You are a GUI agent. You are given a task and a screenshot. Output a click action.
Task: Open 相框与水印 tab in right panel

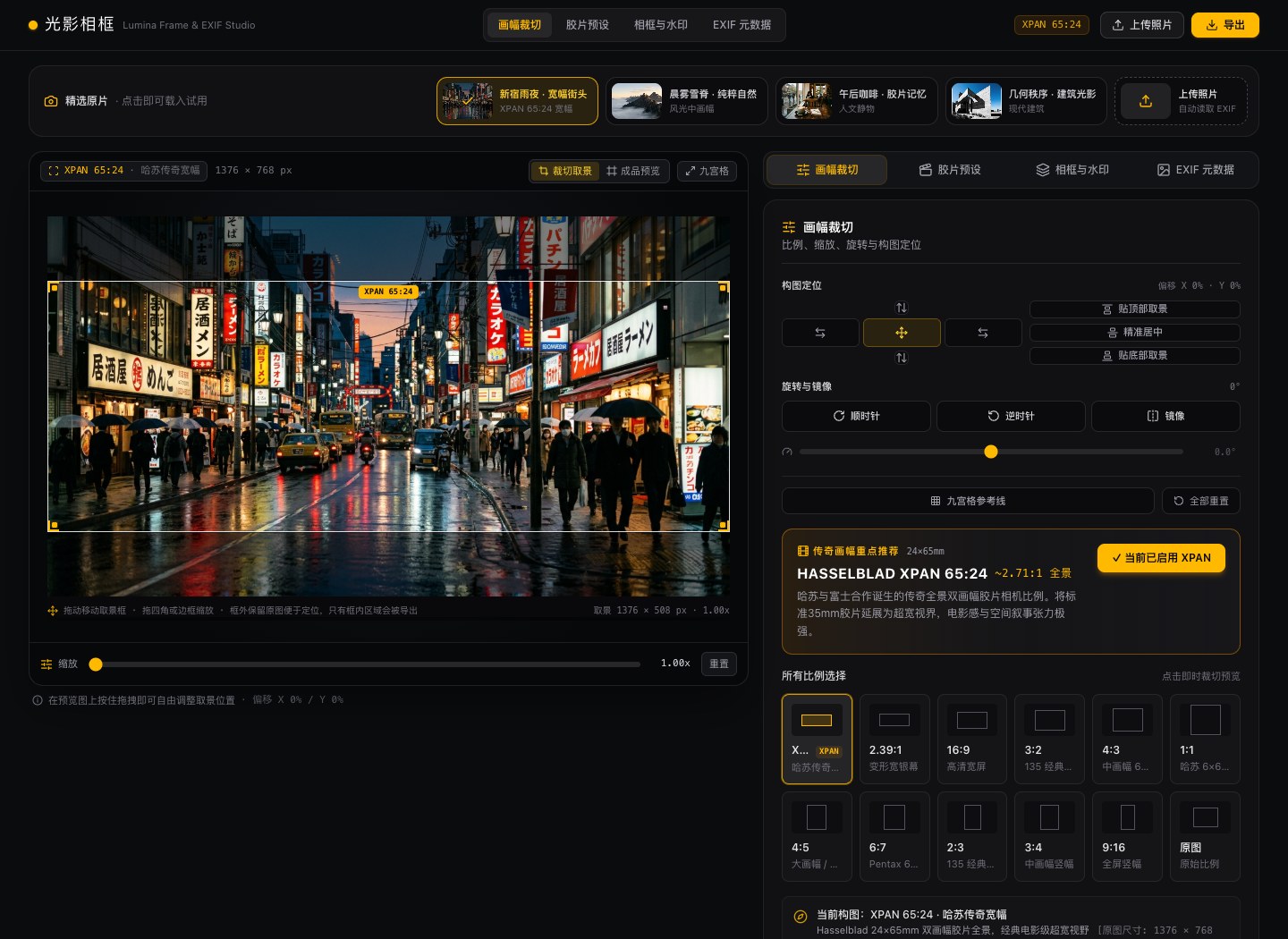pyautogui.click(x=1072, y=170)
